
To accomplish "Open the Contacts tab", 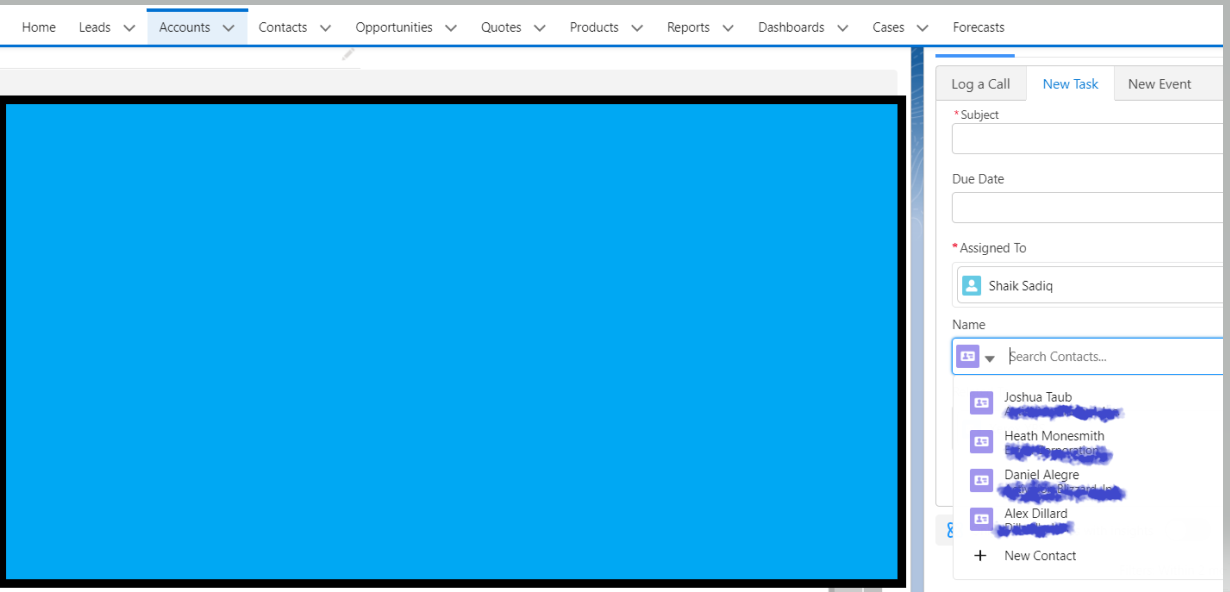I will tap(283, 27).
